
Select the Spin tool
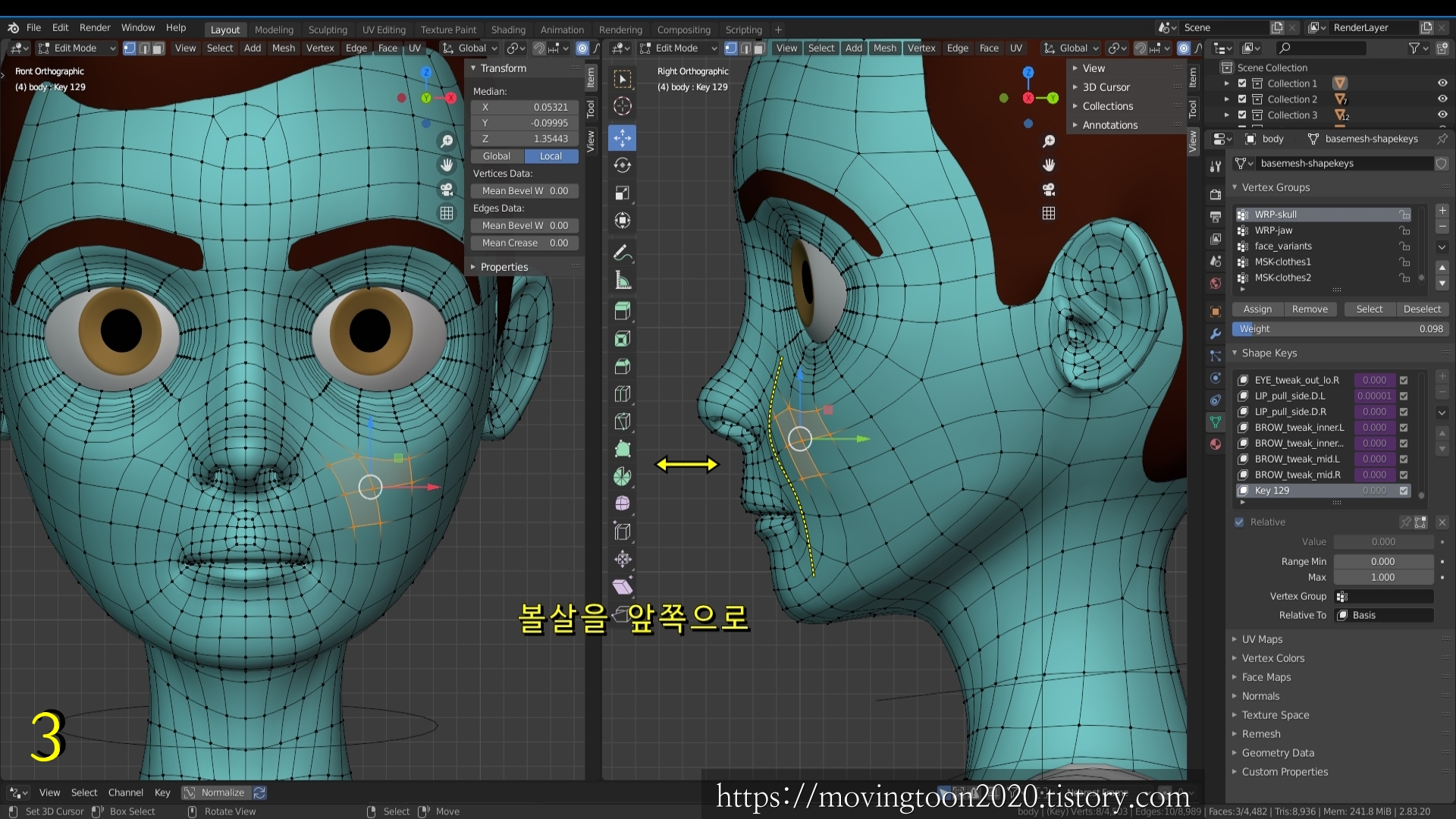622,476
